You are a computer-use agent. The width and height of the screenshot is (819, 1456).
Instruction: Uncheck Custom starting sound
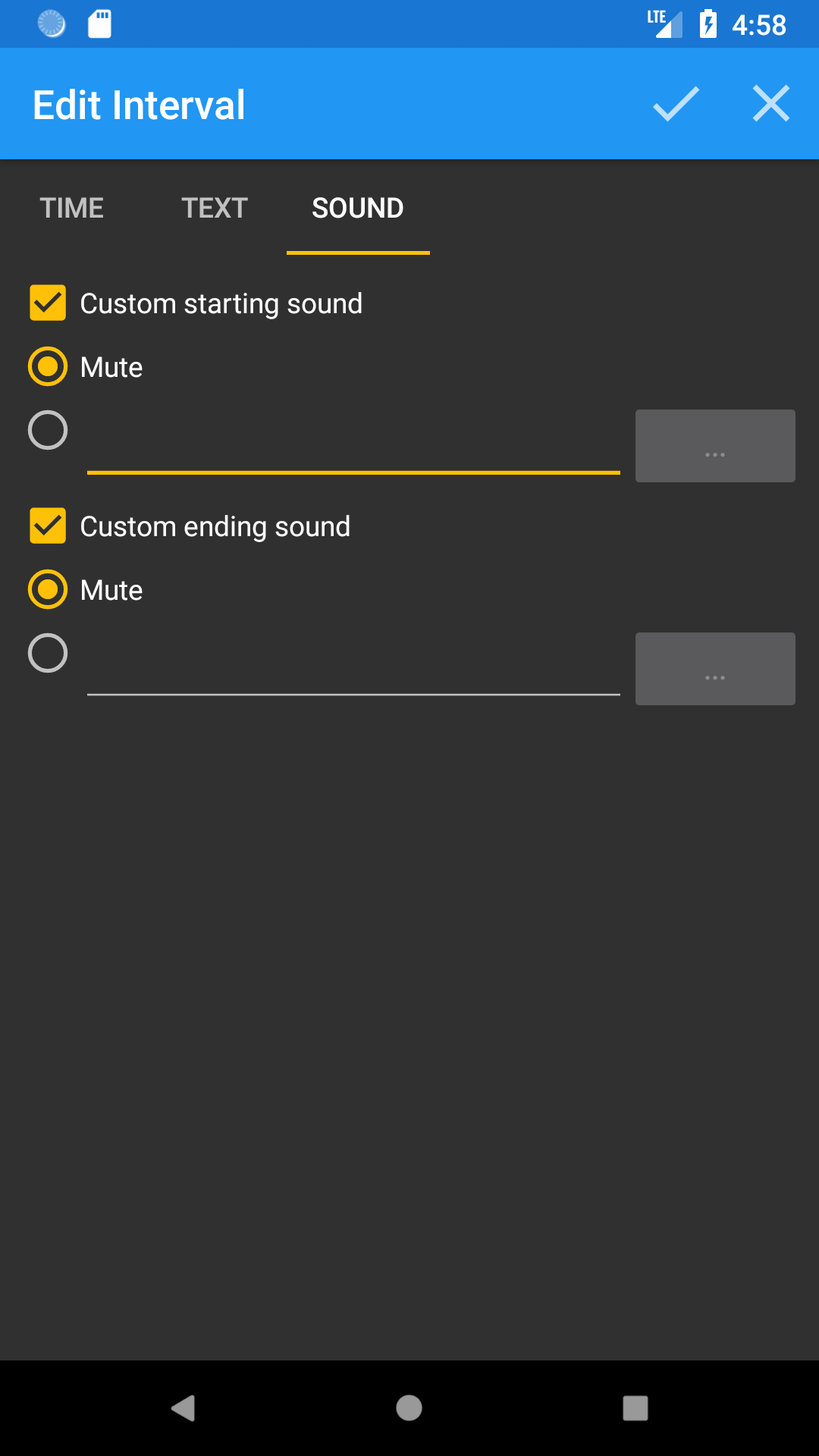coord(48,303)
